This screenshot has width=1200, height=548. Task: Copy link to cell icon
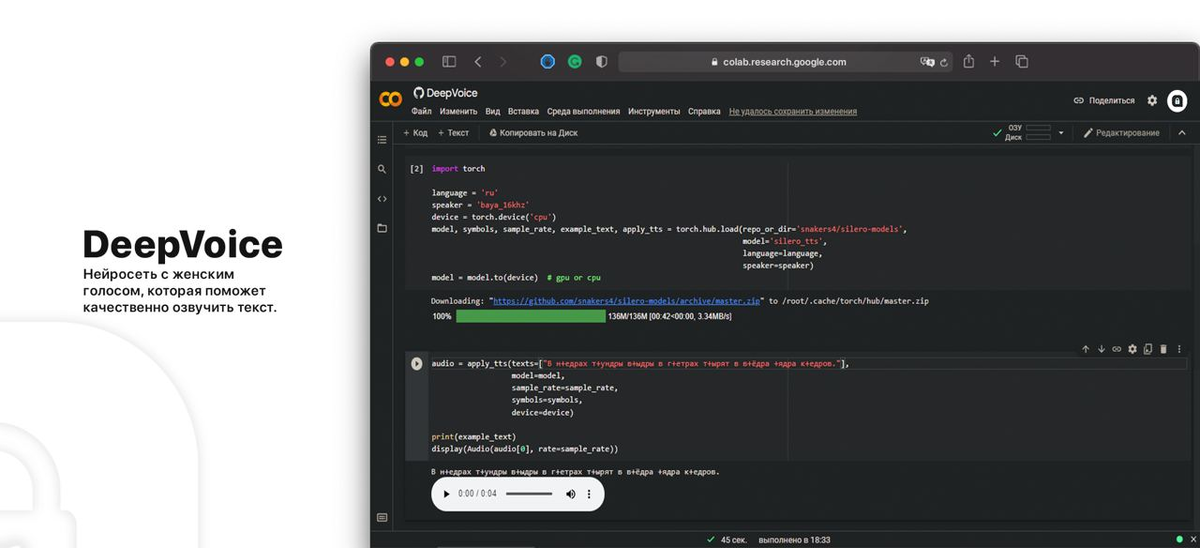point(1117,349)
